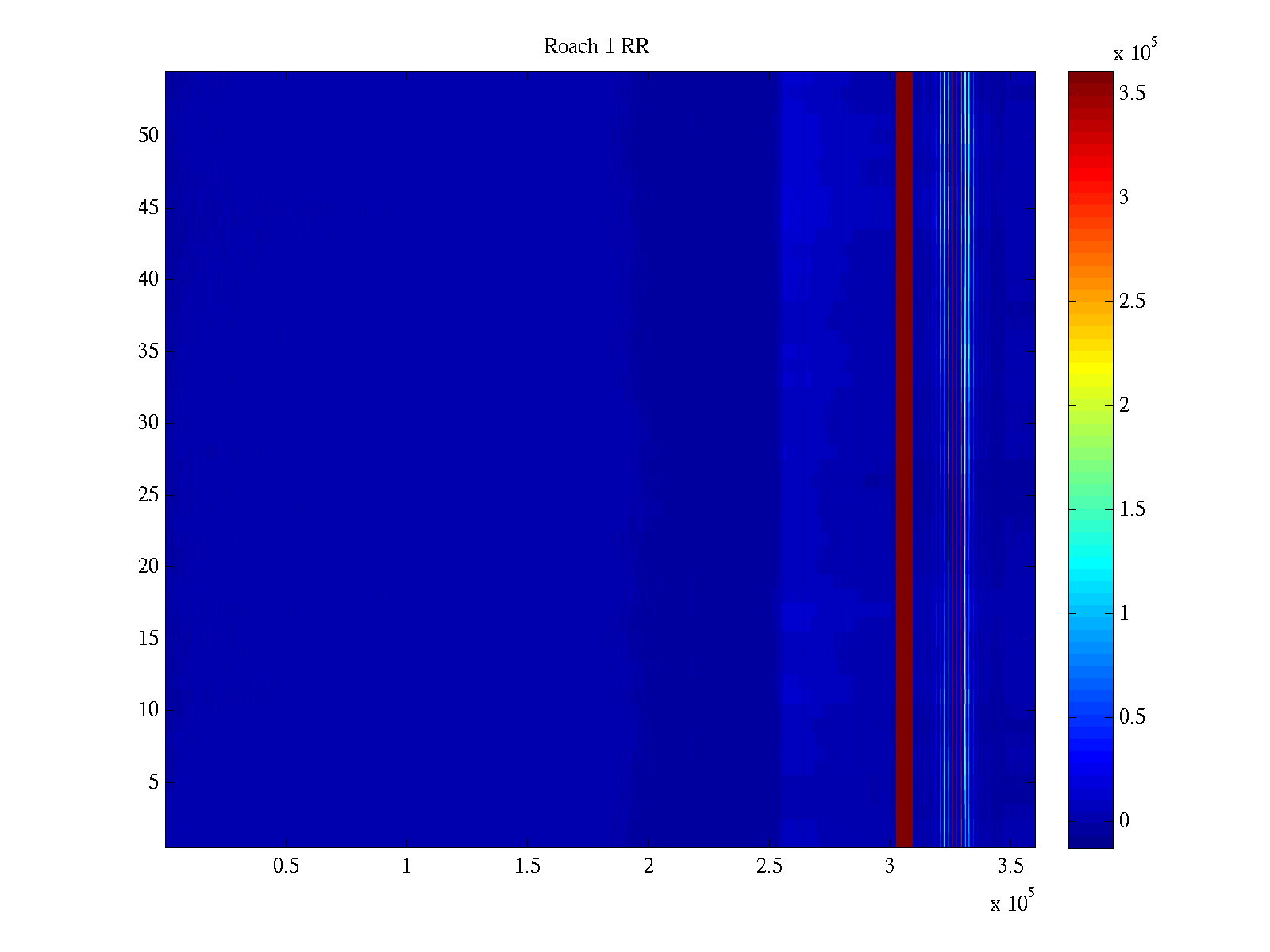Click the colorbar tick label 3.5

1132,94
